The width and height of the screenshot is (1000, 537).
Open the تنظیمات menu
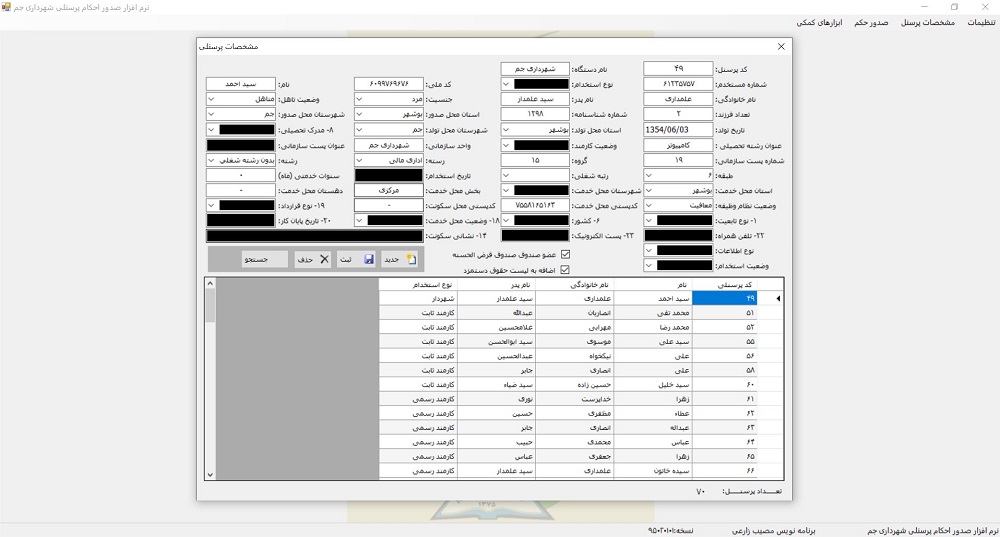(x=980, y=22)
